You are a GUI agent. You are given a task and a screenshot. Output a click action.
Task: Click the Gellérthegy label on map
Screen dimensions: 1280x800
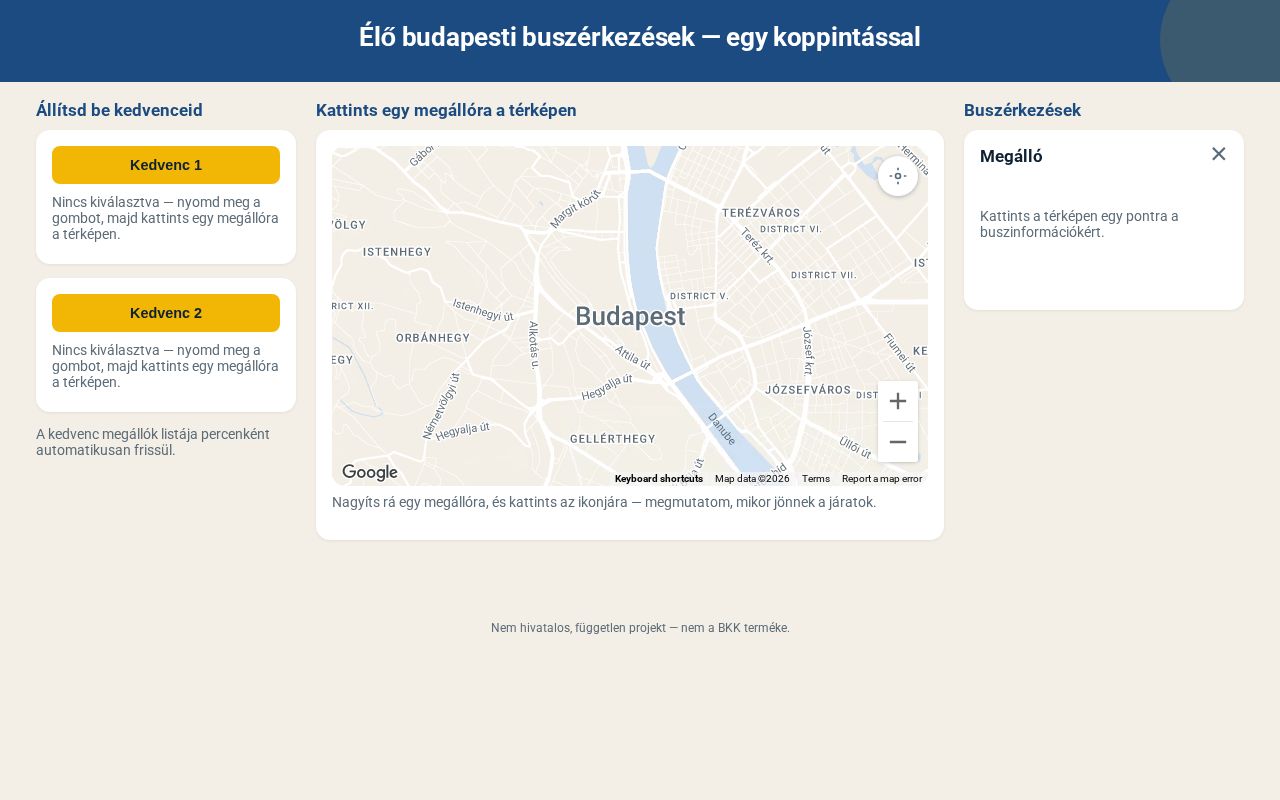click(x=613, y=439)
